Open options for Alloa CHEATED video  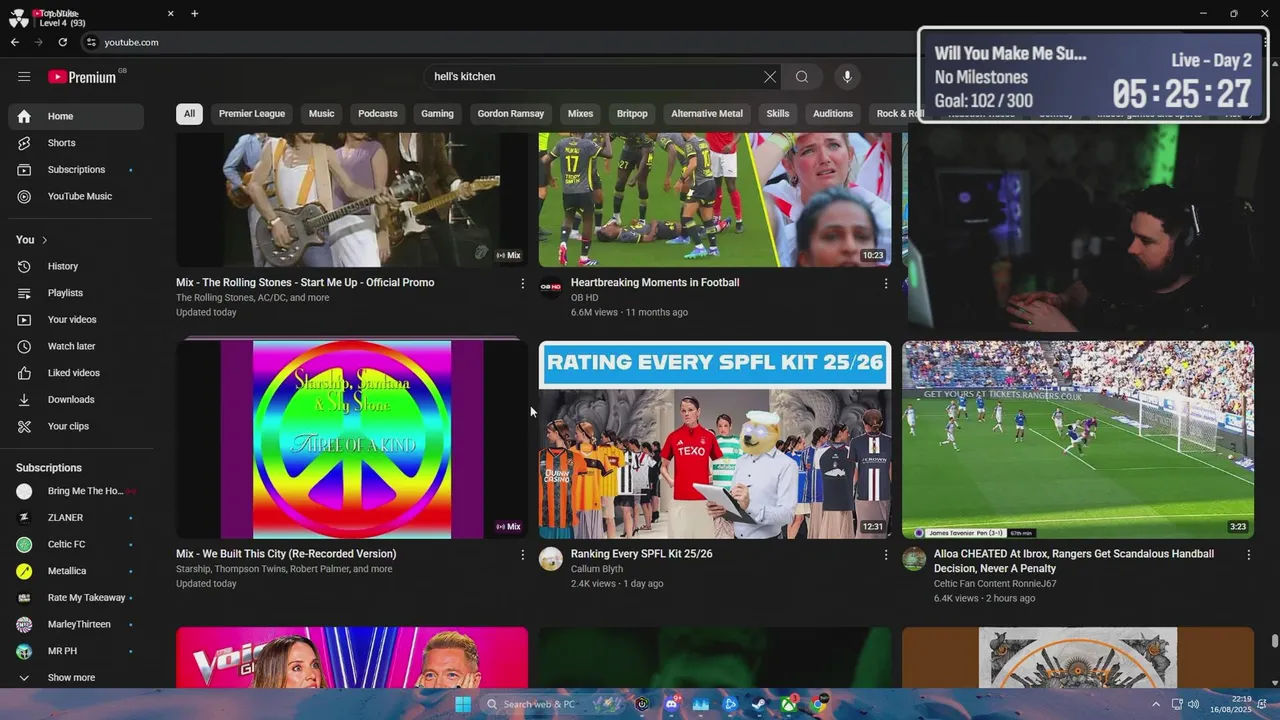point(1248,555)
